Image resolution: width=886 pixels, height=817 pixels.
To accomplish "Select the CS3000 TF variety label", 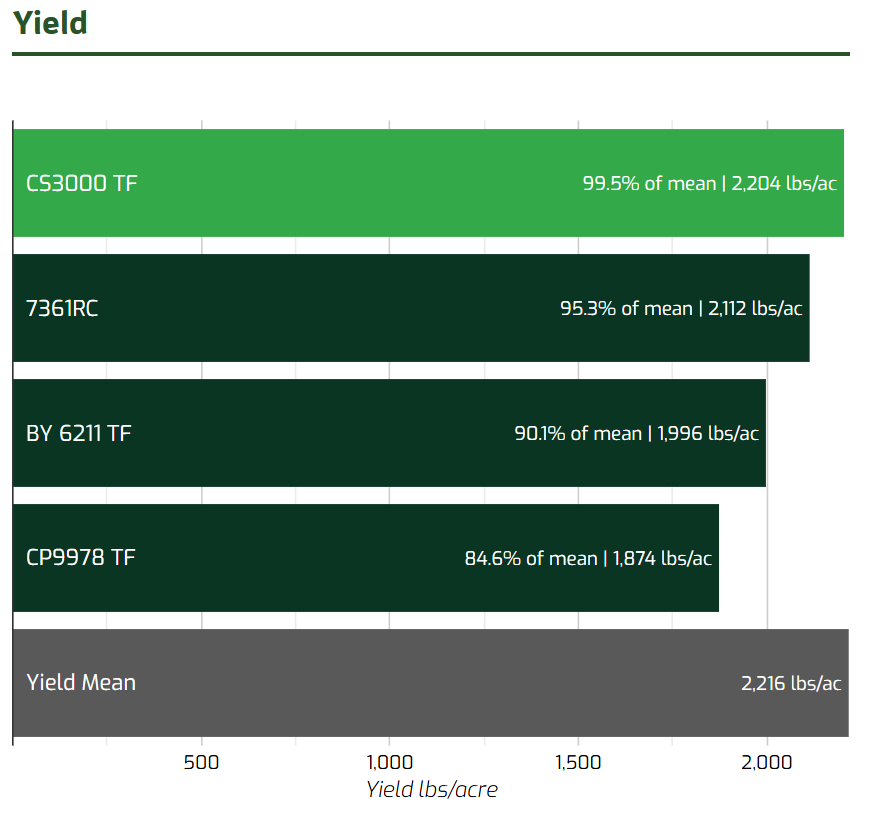I will click(x=82, y=184).
